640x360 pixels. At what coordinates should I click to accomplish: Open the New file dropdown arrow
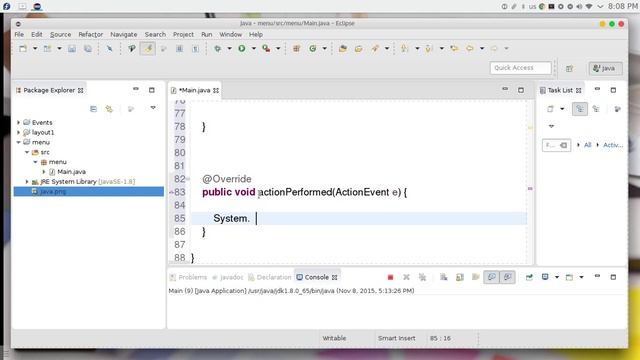click(x=35, y=49)
